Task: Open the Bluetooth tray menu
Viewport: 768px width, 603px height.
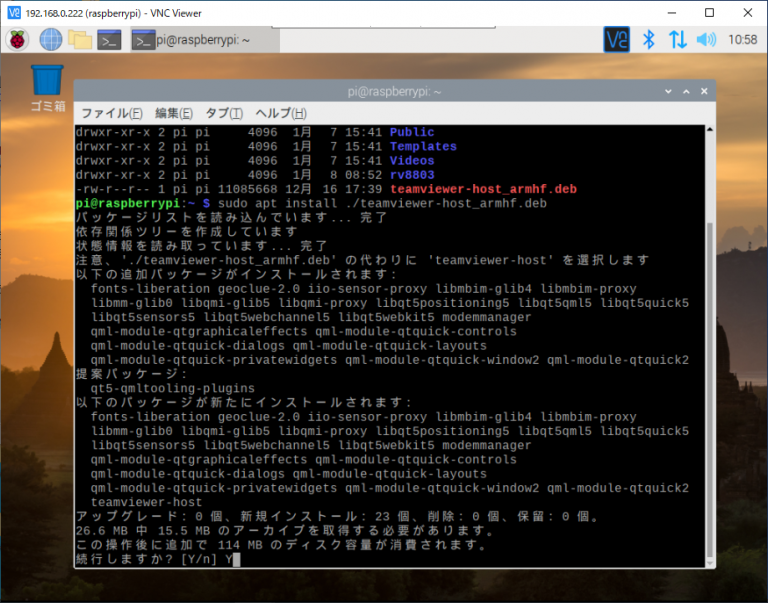Action: [x=648, y=39]
